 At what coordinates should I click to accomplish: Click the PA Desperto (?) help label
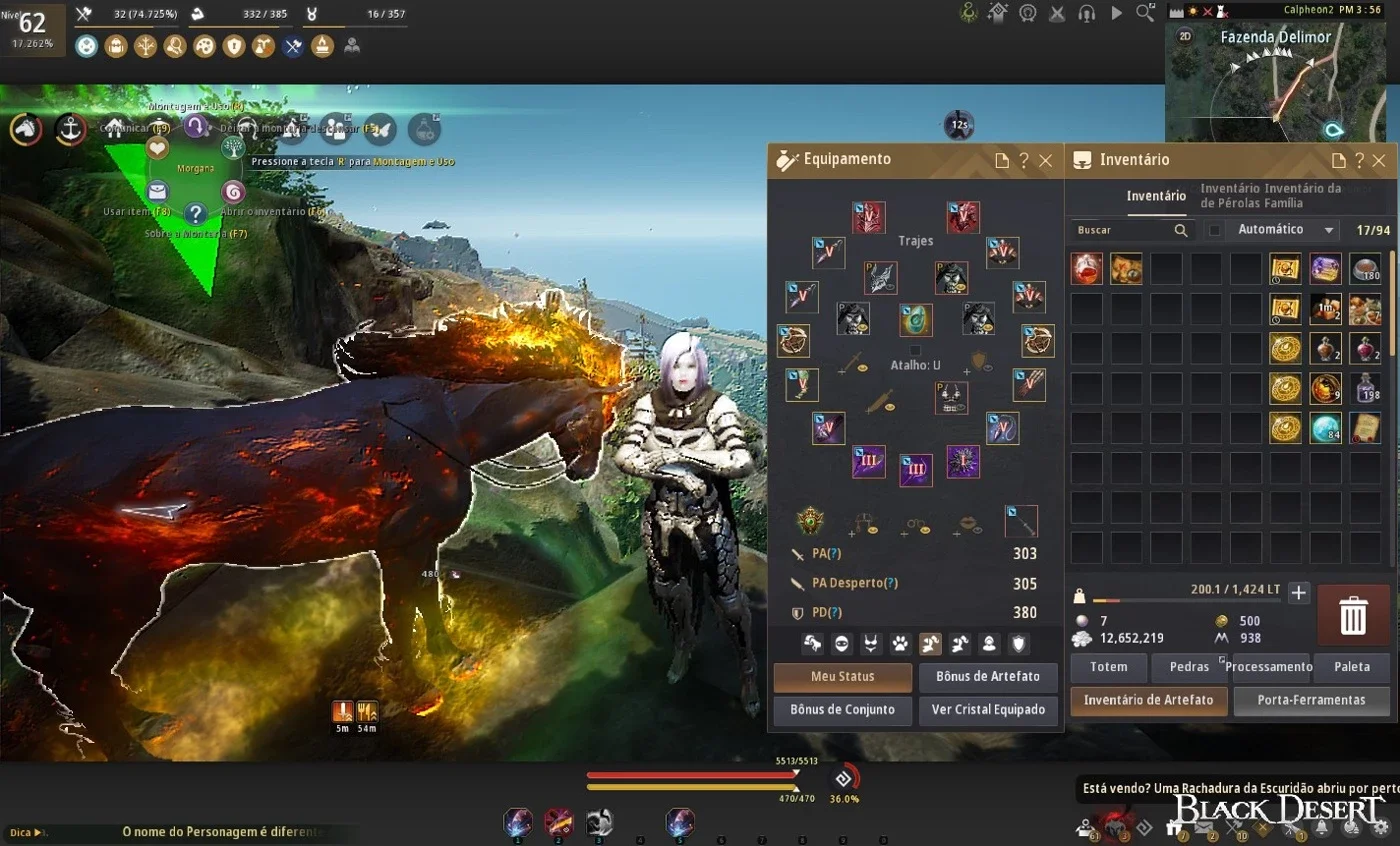(855, 584)
